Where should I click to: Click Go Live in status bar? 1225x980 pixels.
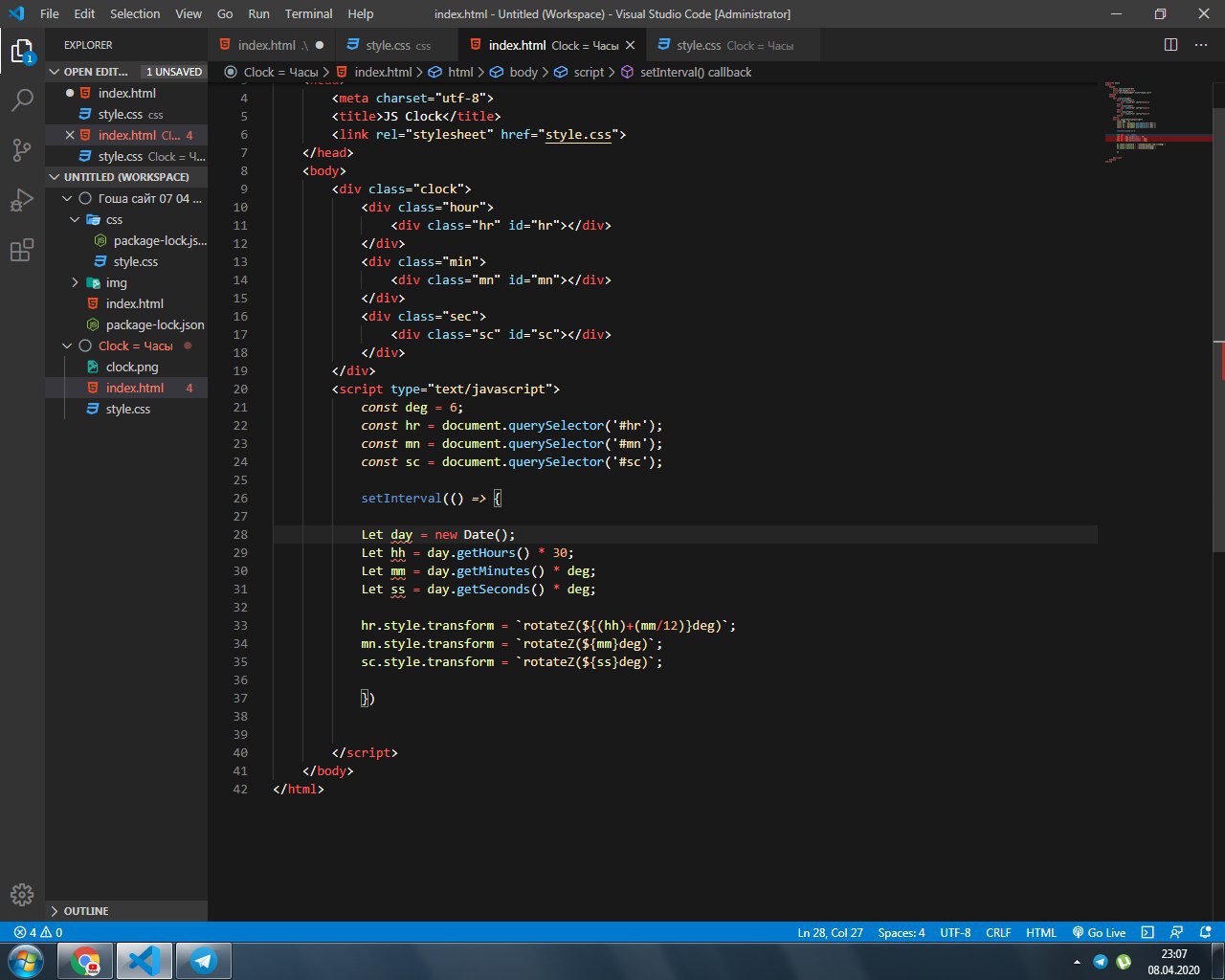click(1099, 932)
